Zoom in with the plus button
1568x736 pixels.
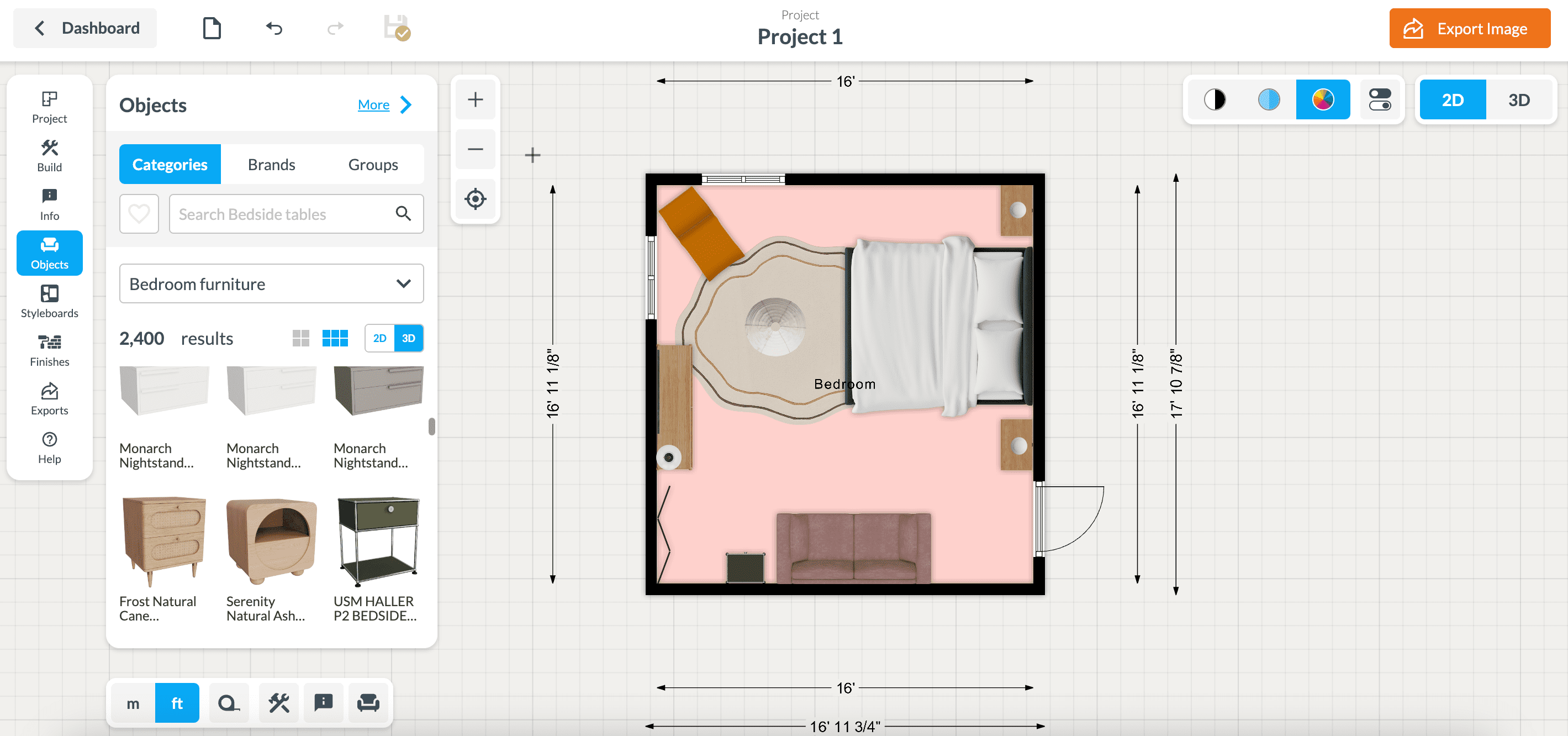[x=475, y=100]
